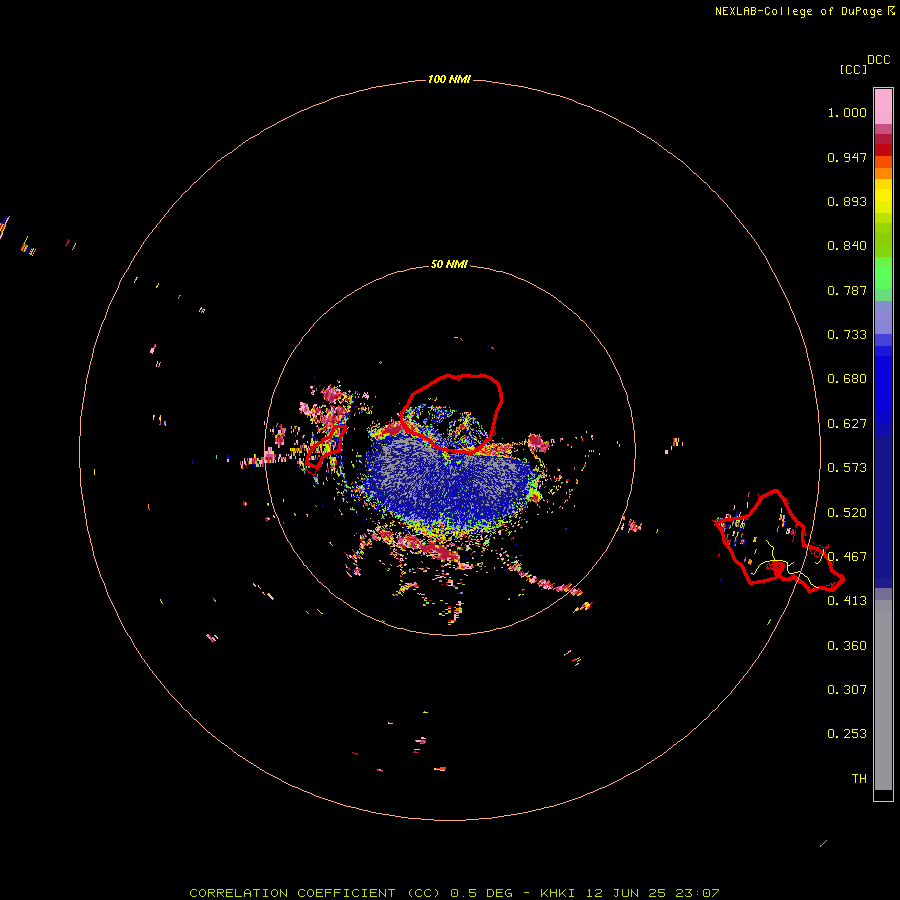Click the KHKI radar site identifier
Image resolution: width=900 pixels, height=900 pixels.
coord(557,893)
